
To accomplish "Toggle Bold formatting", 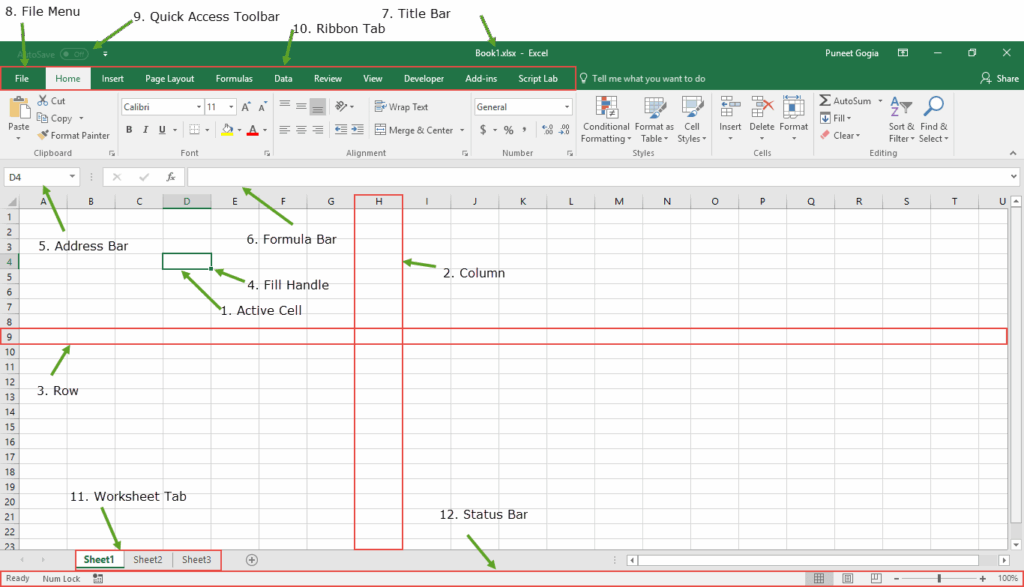I will coord(129,130).
